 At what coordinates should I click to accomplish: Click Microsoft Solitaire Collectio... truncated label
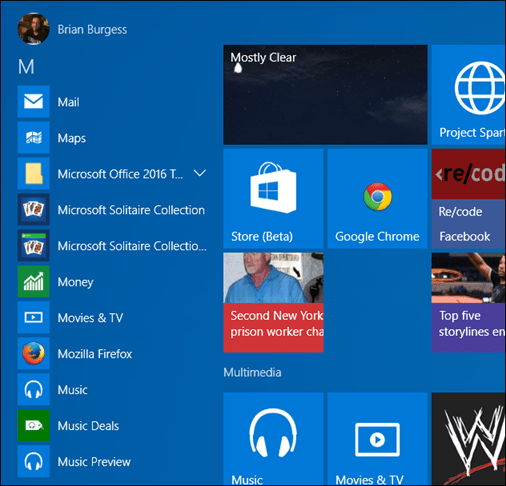pos(132,246)
